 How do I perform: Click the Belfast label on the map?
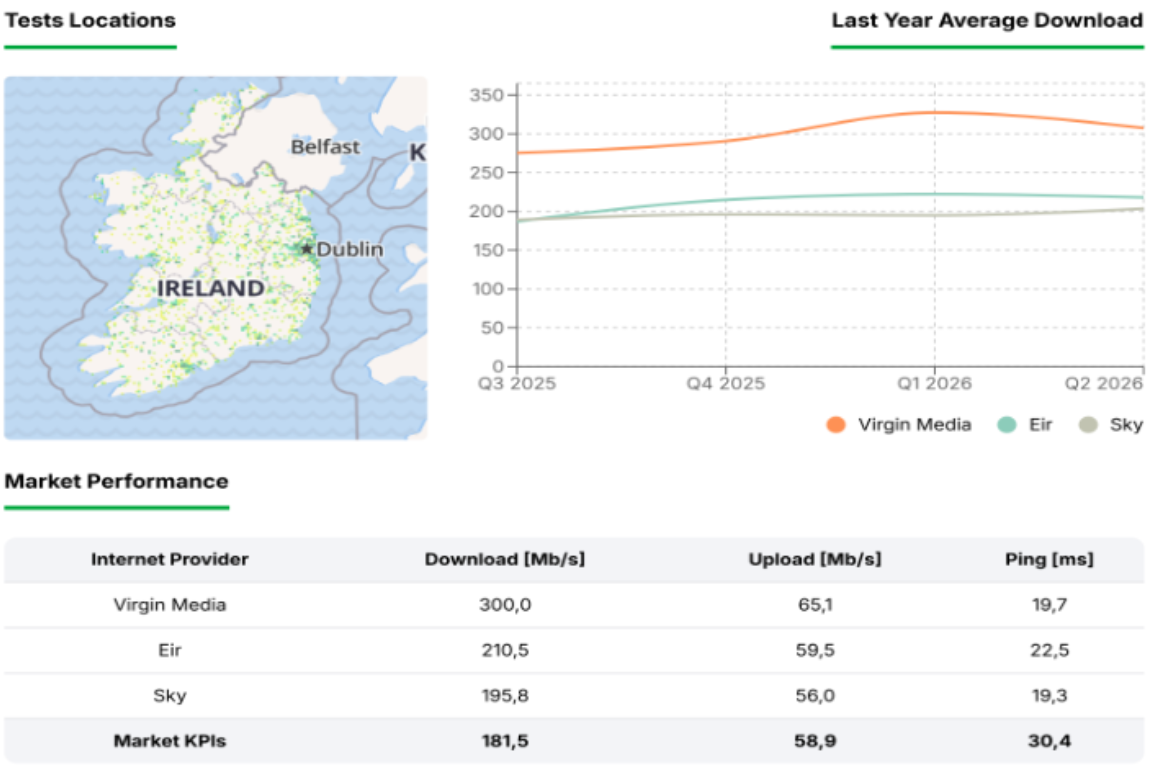pos(325,146)
